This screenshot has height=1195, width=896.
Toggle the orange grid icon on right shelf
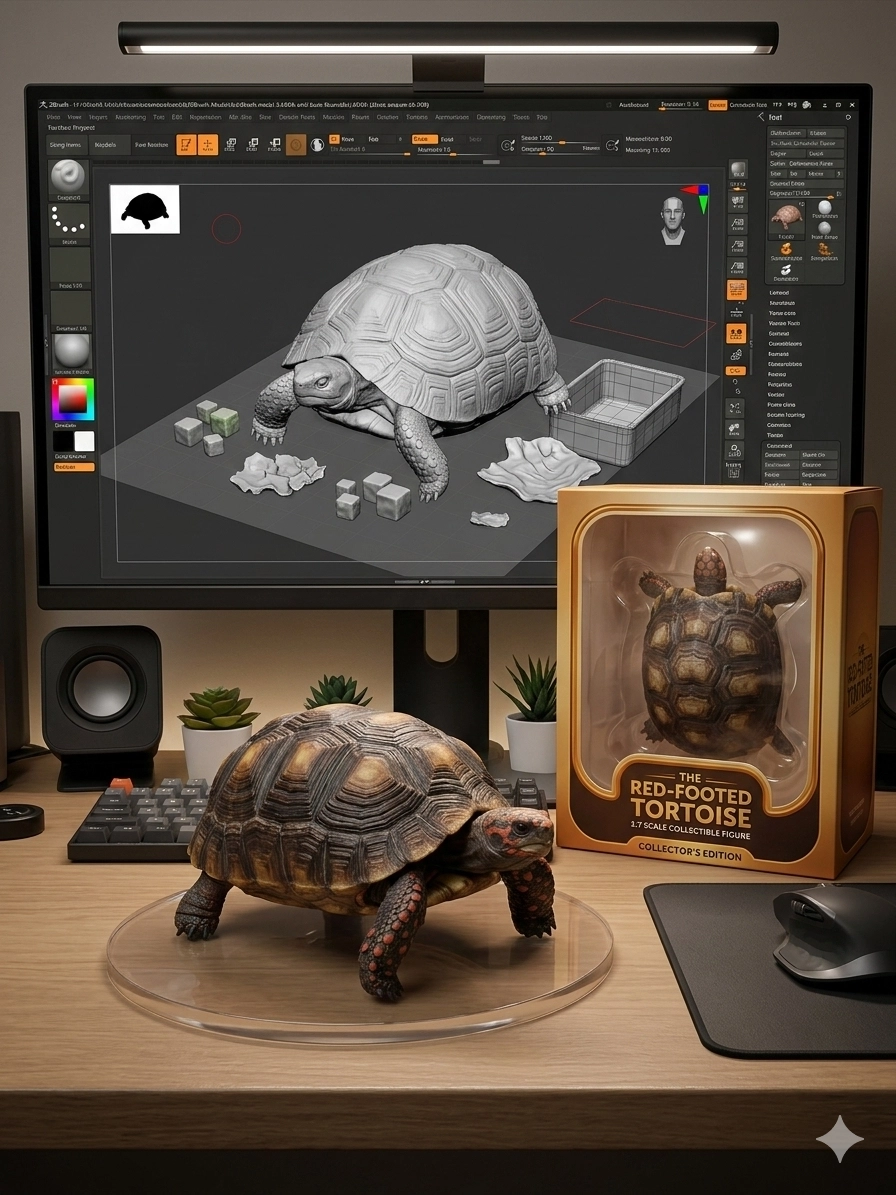tap(737, 290)
